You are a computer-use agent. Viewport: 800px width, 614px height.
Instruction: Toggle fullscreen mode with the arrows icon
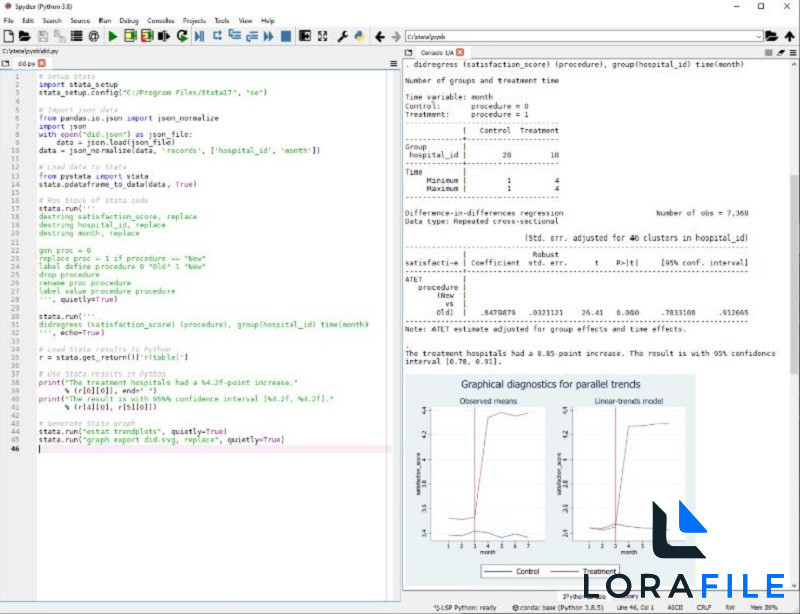322,36
